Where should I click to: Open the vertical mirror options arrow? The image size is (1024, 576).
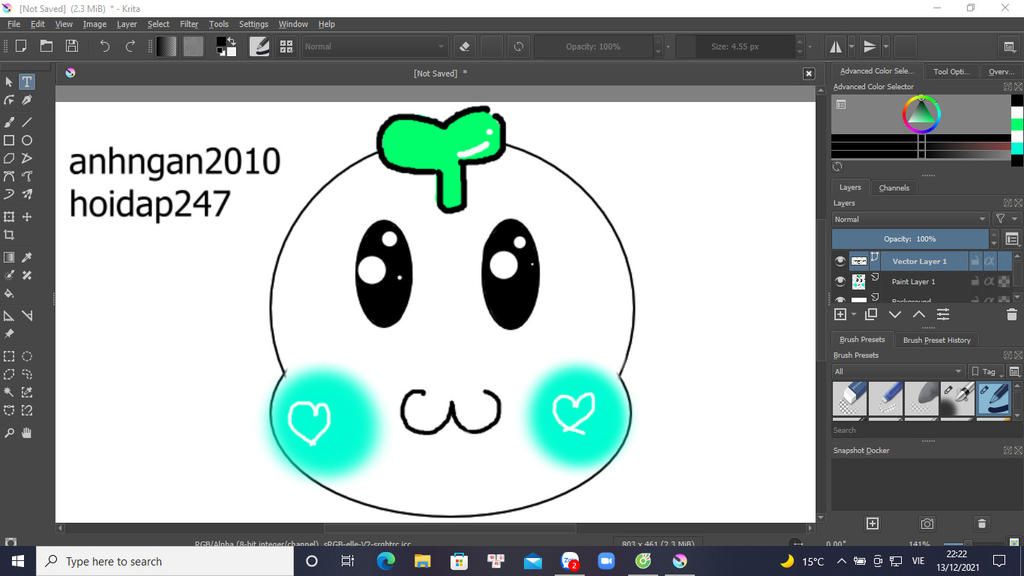(886, 46)
